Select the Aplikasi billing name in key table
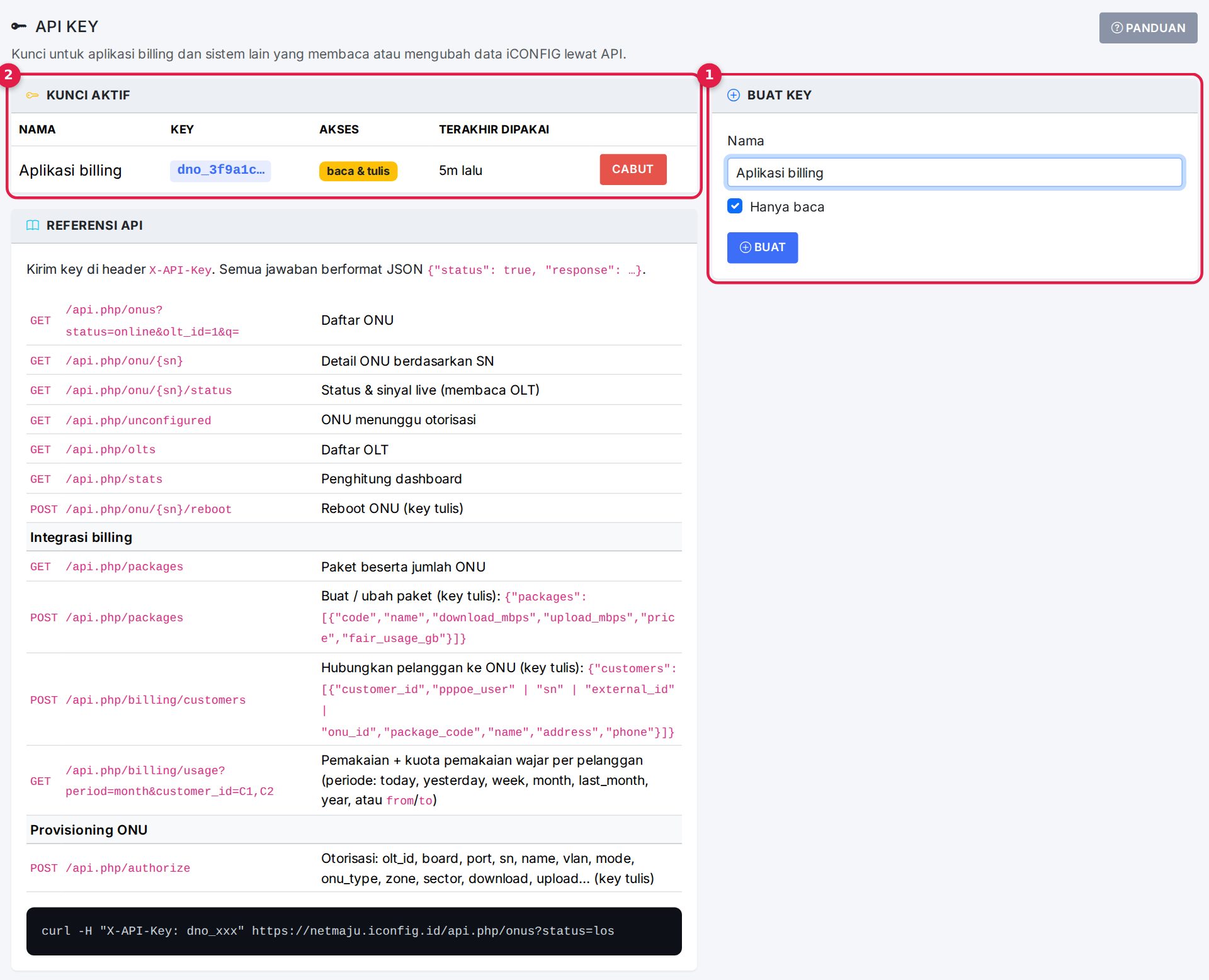 point(71,171)
